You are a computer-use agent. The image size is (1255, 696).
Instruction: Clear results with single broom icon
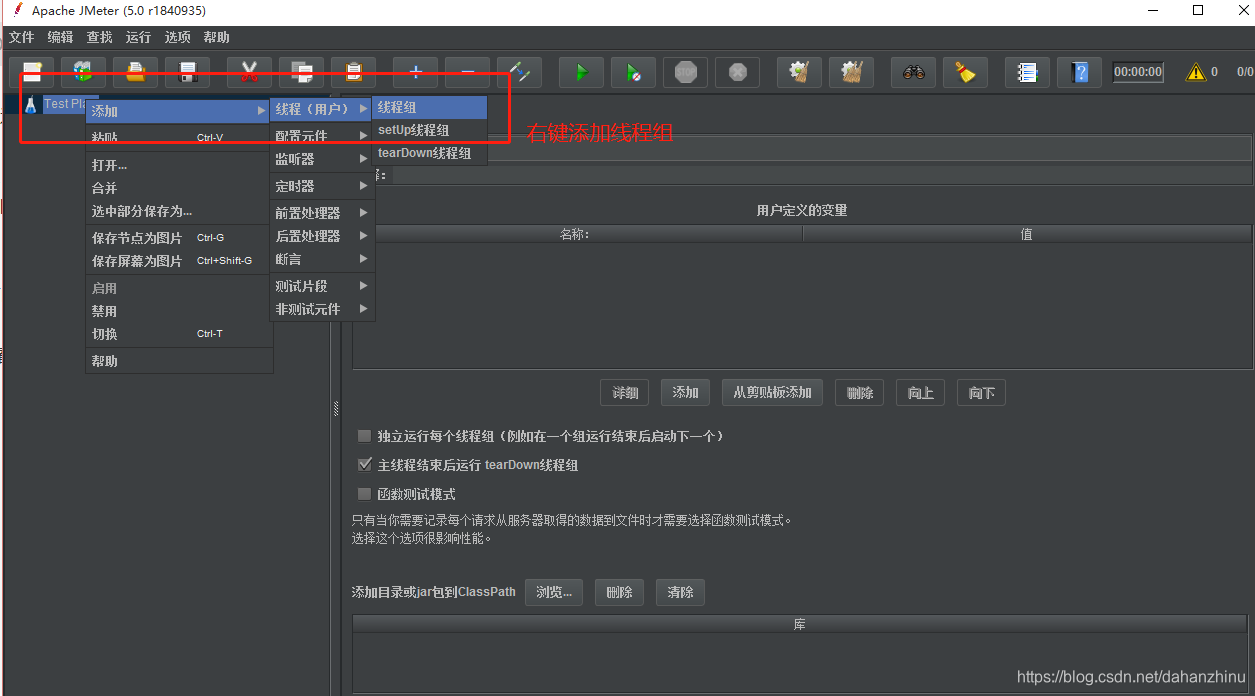tap(799, 72)
